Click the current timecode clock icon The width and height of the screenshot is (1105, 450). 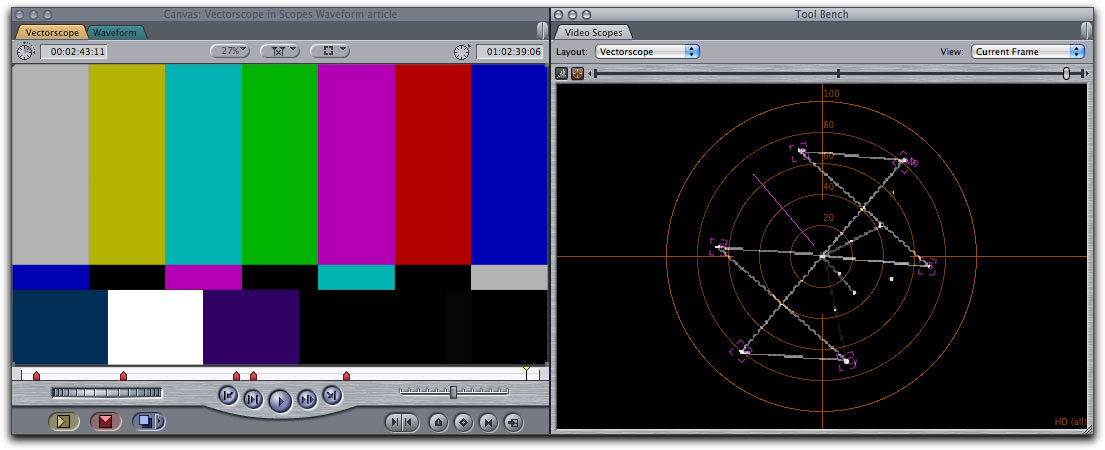(462, 51)
